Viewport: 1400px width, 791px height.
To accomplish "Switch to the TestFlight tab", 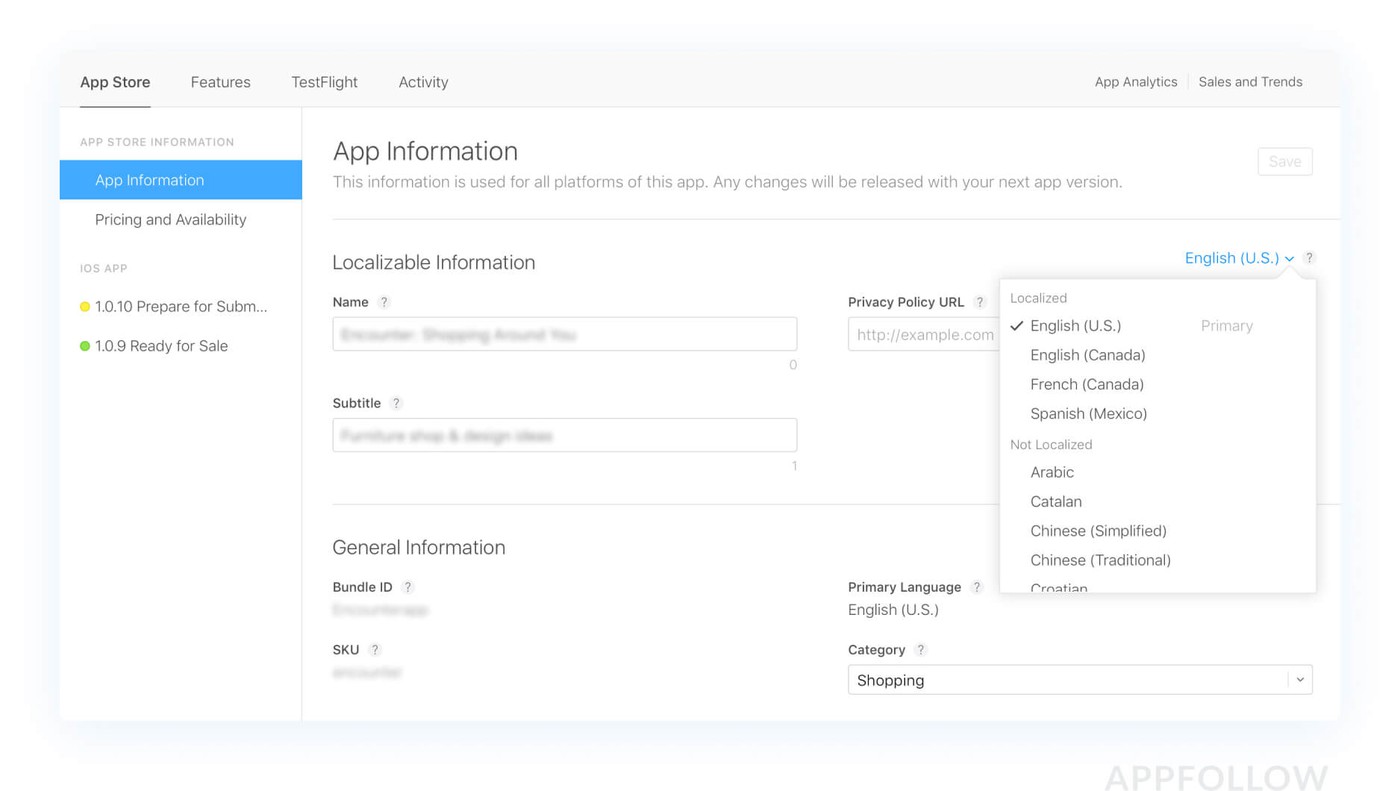I will (x=324, y=82).
